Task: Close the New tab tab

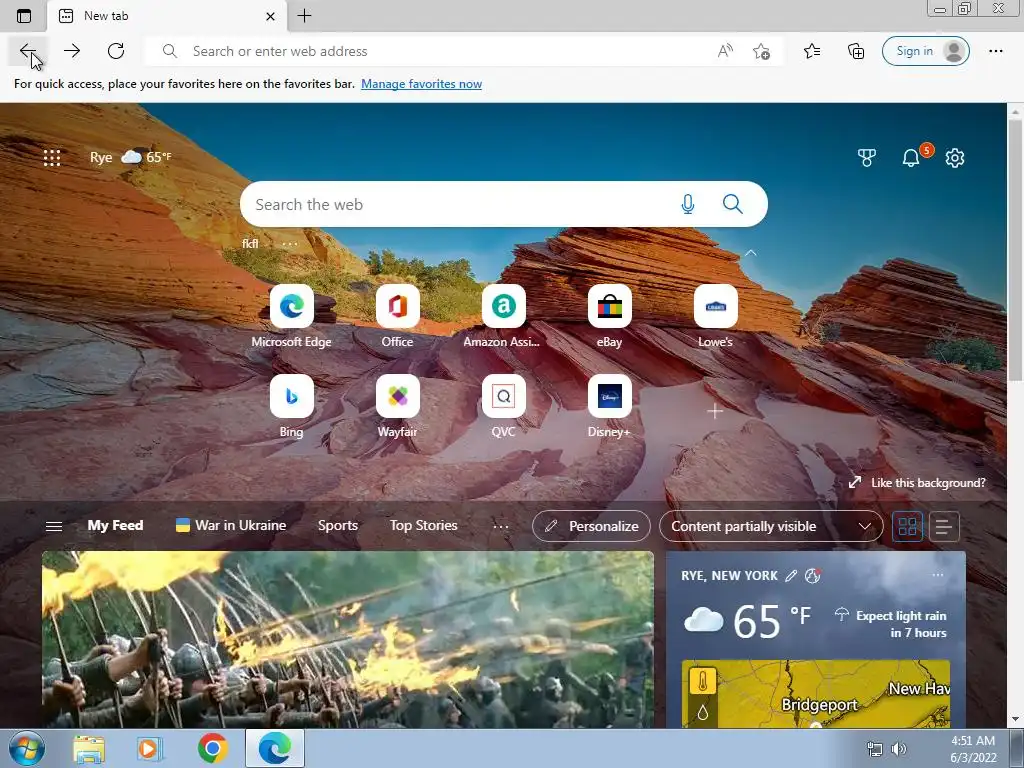Action: (270, 16)
